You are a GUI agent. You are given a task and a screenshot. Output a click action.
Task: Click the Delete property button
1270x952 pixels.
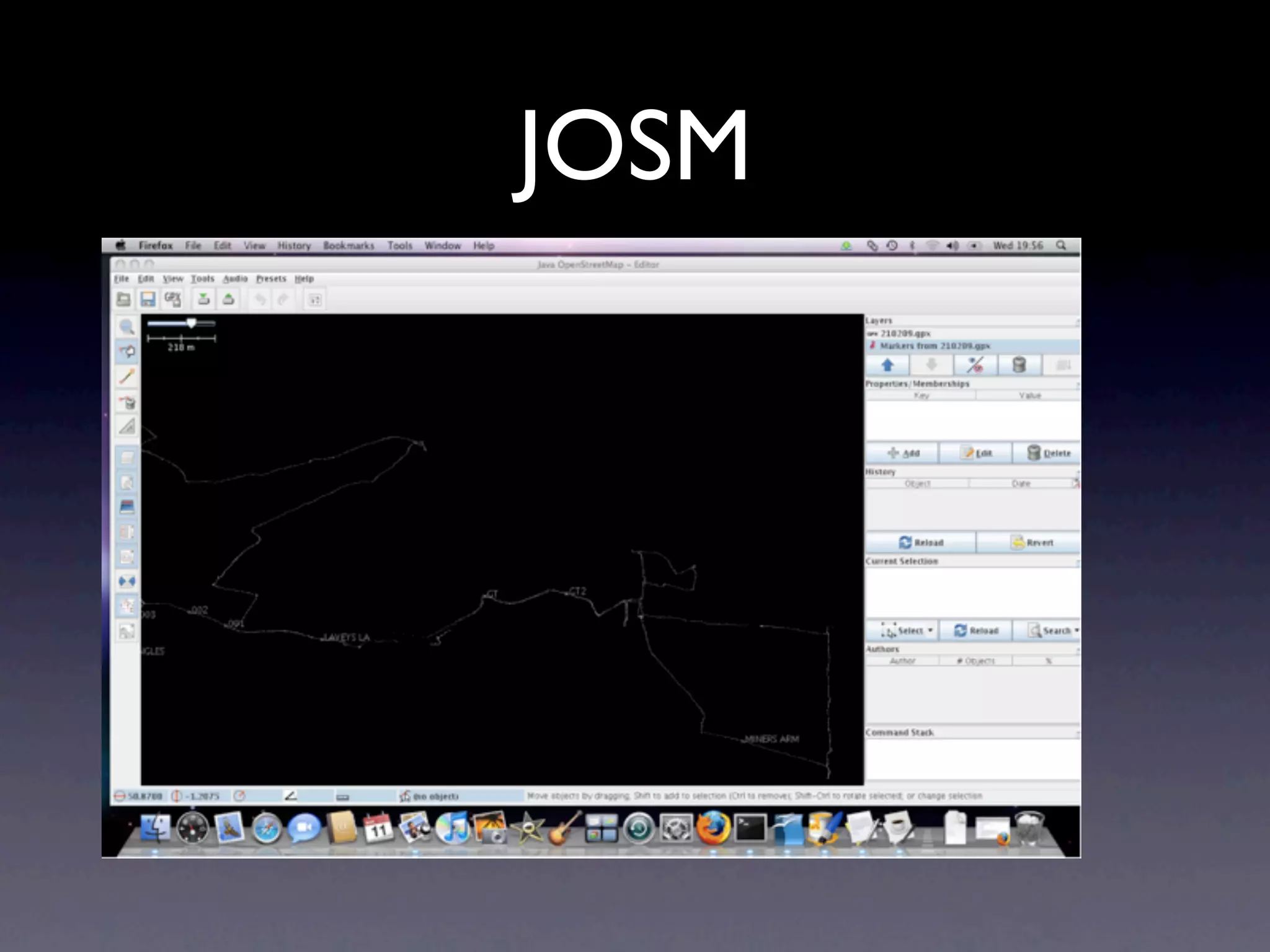[x=1047, y=453]
